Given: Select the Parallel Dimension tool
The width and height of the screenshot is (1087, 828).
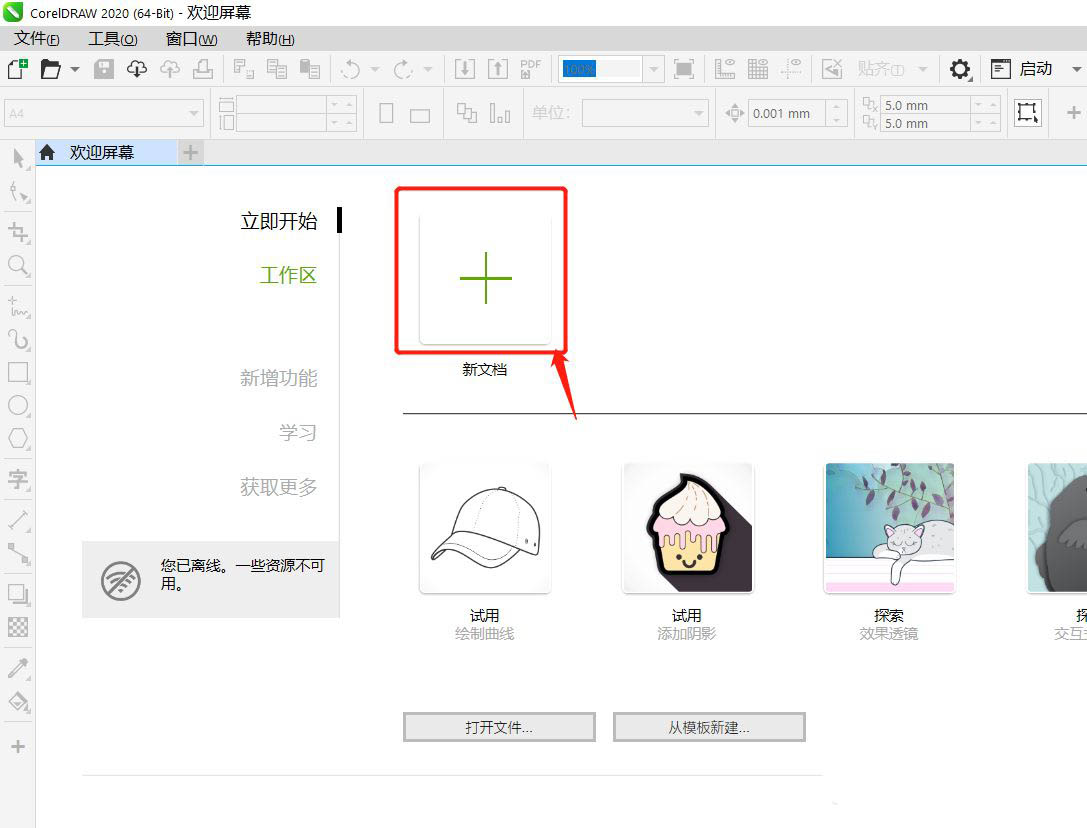Looking at the screenshot, I should click(18, 520).
